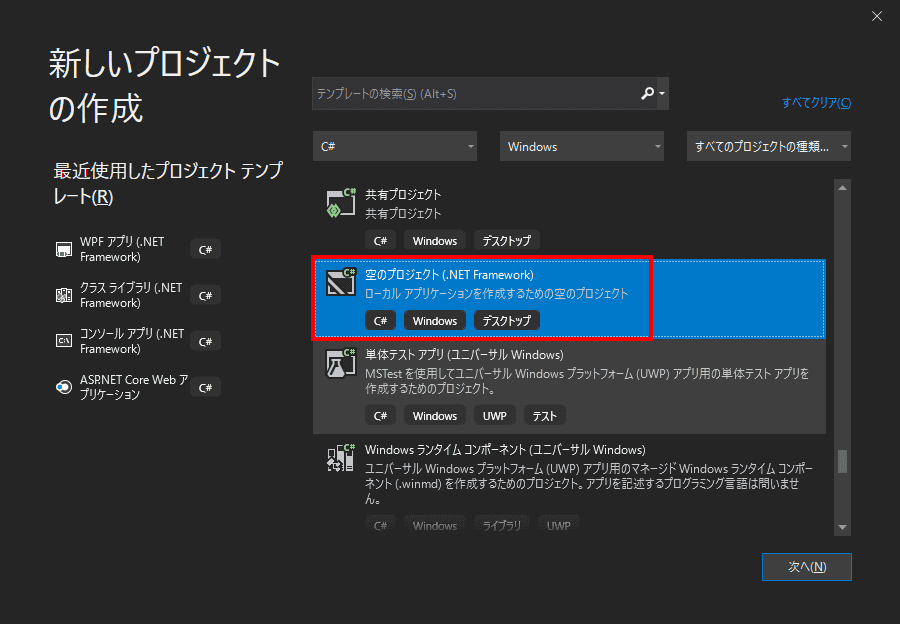The height and width of the screenshot is (624, 900).
Task: Select Windows ランタイム コンポーネント template title
Action: pos(505,449)
